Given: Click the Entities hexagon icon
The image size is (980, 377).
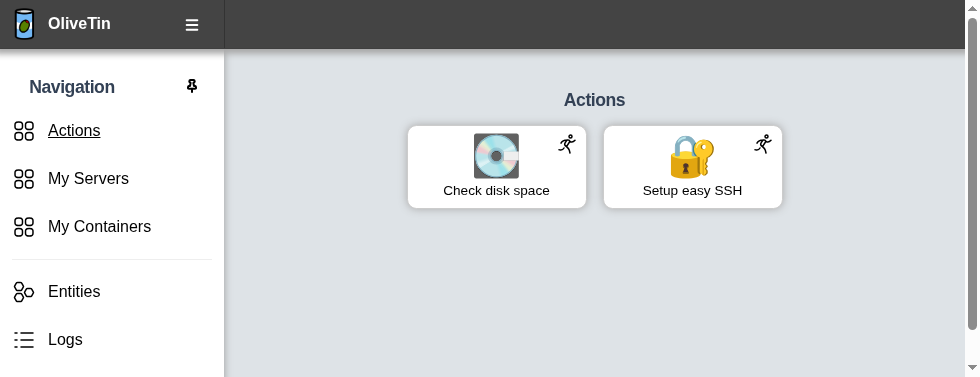Looking at the screenshot, I should tap(24, 292).
